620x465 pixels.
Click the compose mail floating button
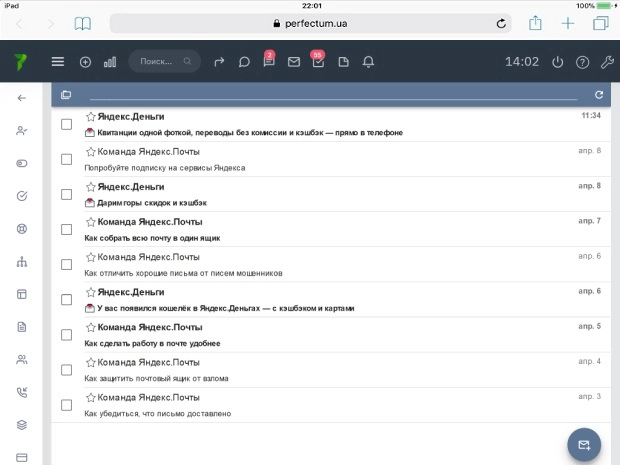[x=584, y=444]
